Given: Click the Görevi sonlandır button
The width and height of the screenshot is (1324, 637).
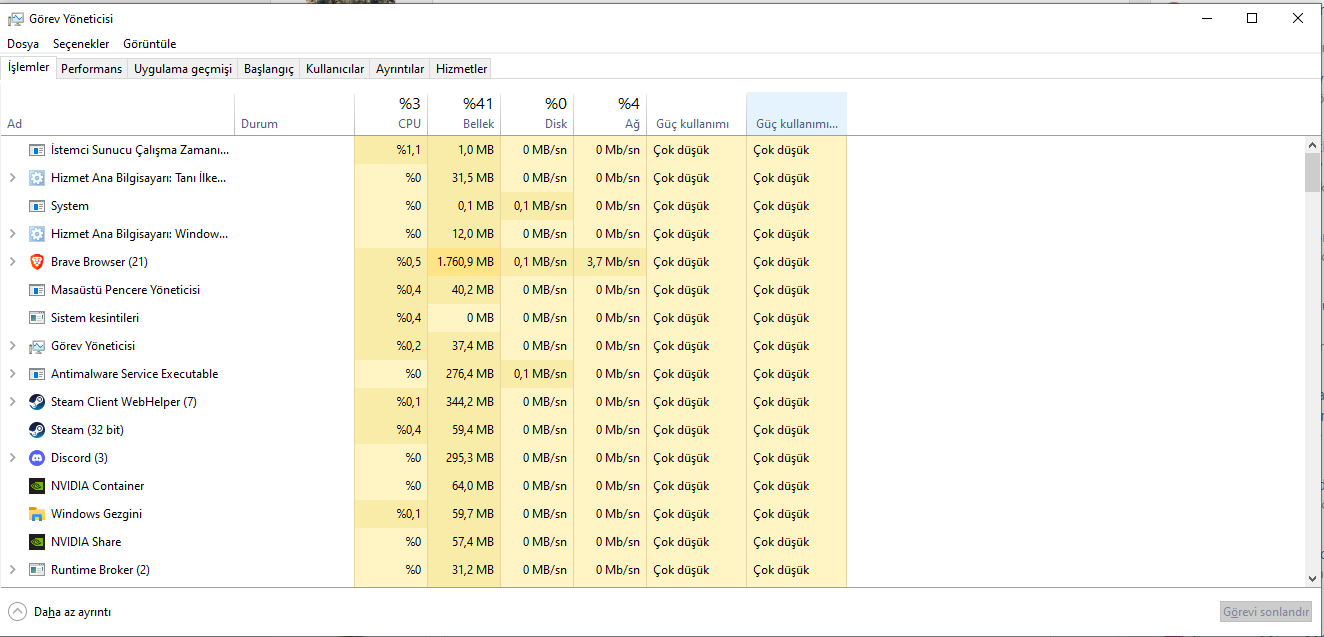Looking at the screenshot, I should pos(1265,612).
